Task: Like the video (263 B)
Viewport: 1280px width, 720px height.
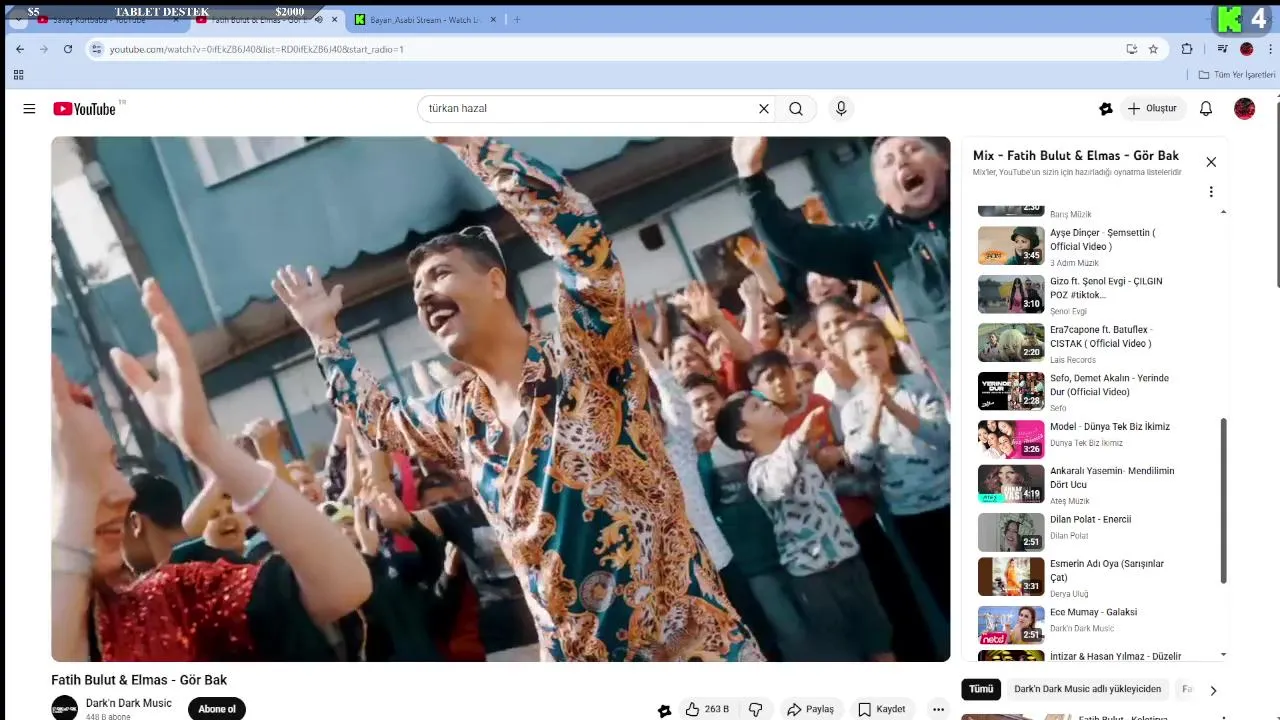Action: (707, 709)
